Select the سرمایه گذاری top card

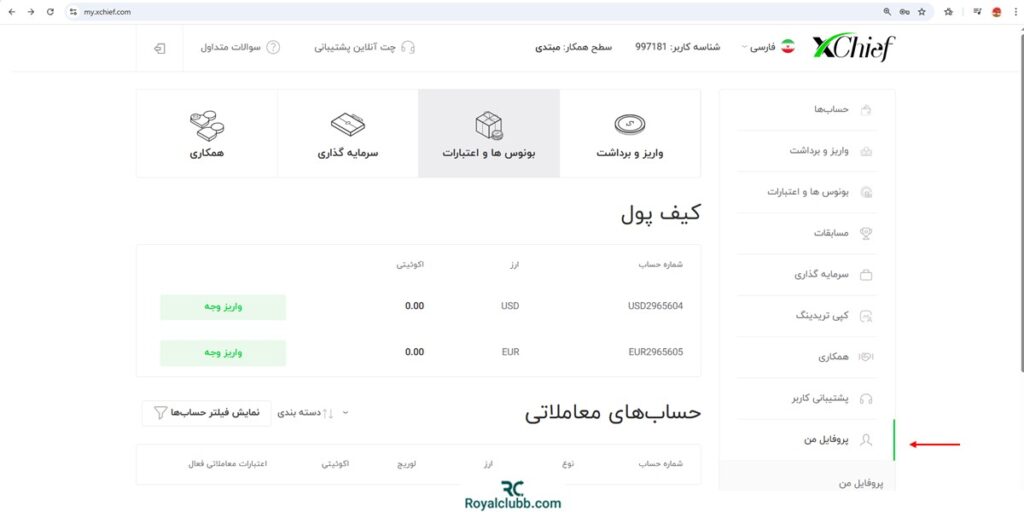[347, 133]
